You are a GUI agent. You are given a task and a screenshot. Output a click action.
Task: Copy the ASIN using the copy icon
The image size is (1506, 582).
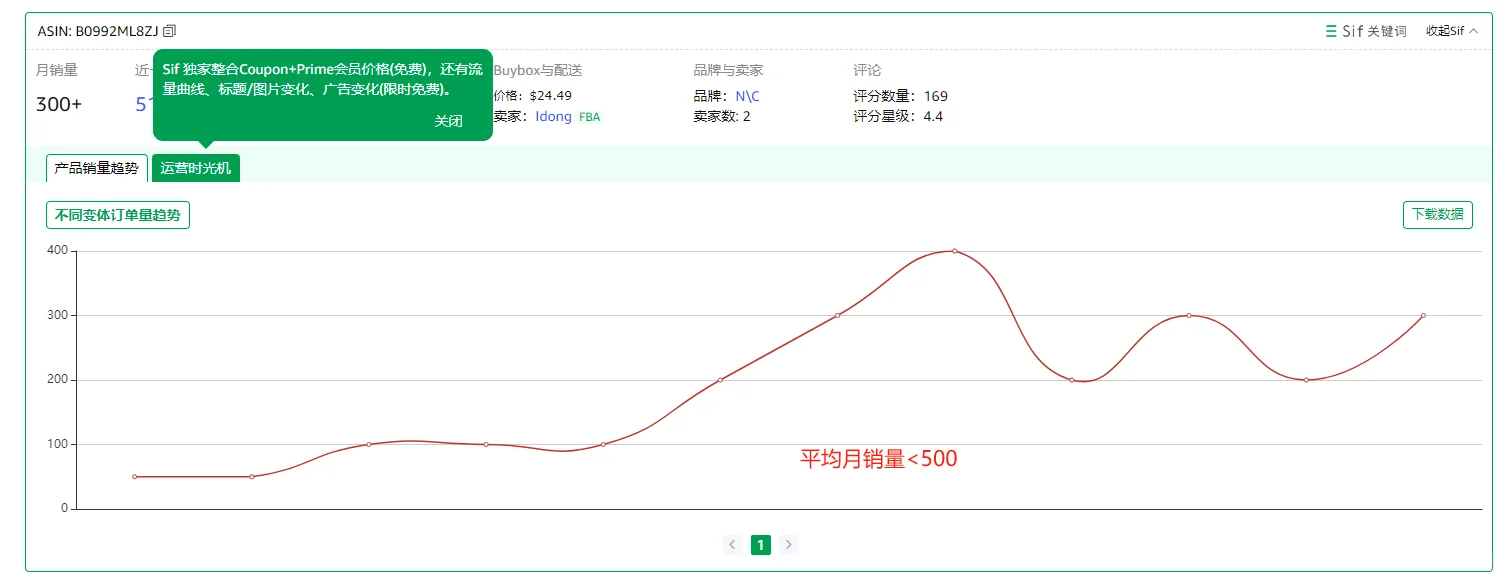168,30
